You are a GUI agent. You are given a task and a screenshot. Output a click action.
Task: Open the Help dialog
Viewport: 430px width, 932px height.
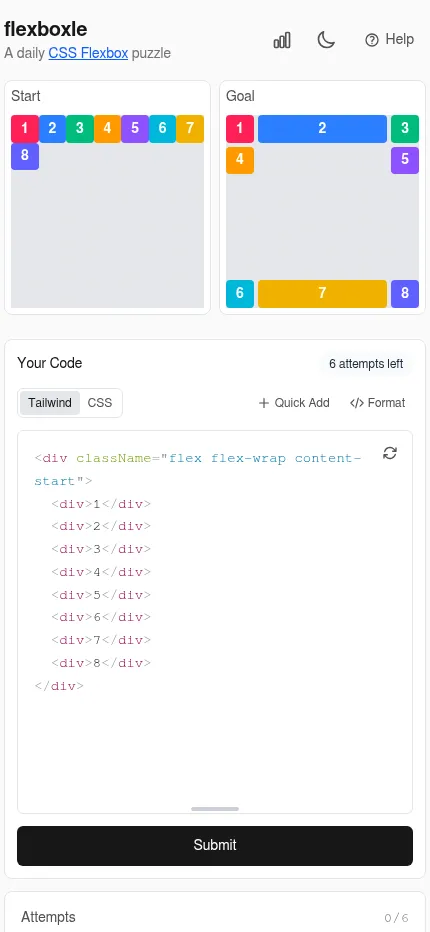pyautogui.click(x=390, y=40)
